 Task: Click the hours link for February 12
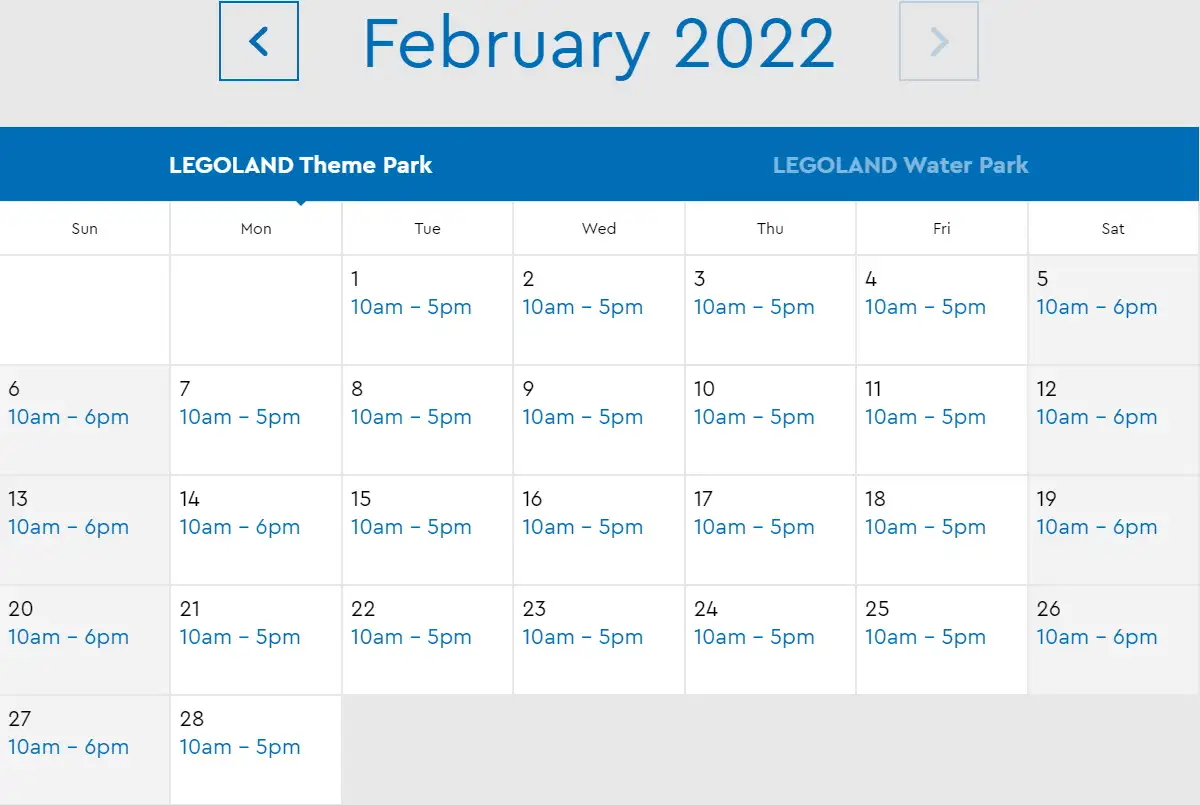pyautogui.click(x=1096, y=418)
